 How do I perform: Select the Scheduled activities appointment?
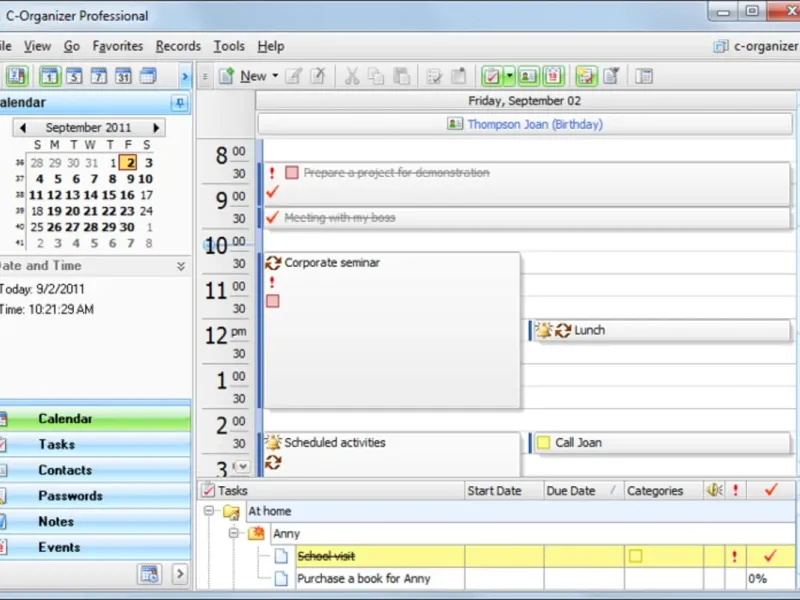392,455
